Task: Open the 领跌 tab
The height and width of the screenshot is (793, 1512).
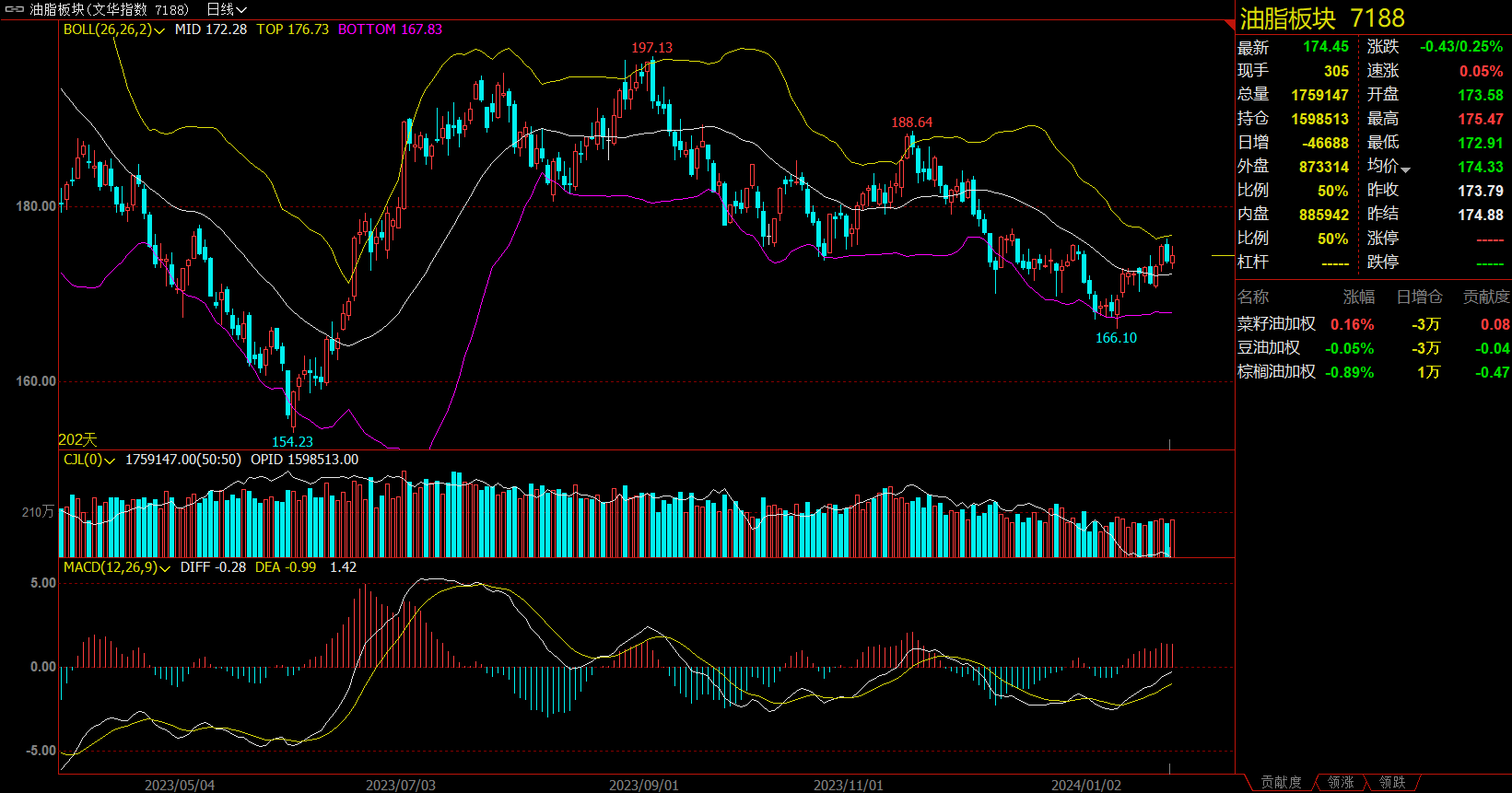Action: click(x=1392, y=782)
